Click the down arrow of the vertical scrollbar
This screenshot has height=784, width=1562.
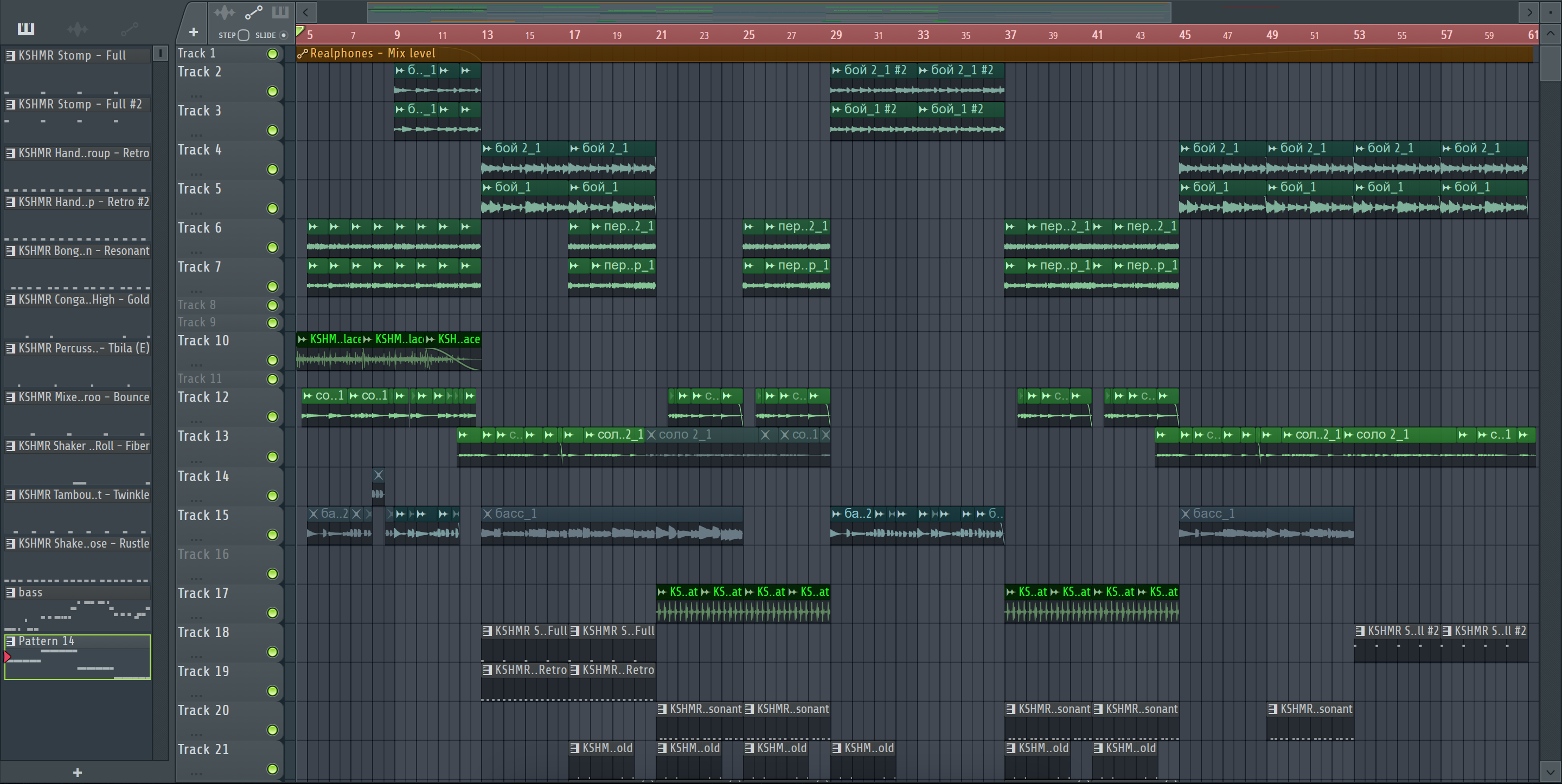click(1551, 773)
